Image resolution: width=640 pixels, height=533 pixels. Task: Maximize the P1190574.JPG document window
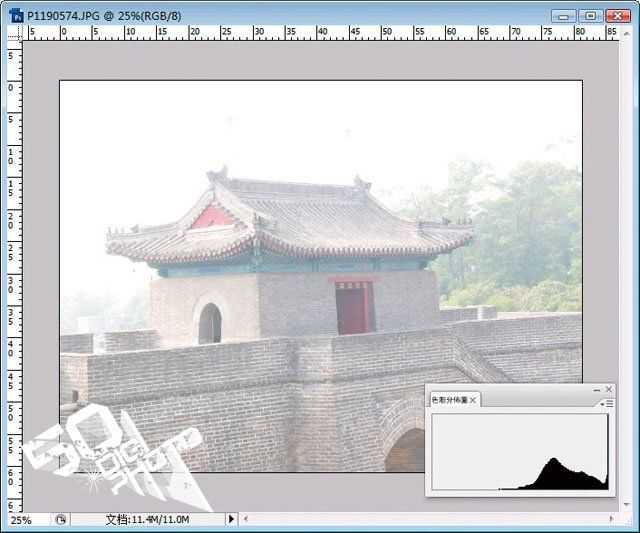pyautogui.click(x=590, y=16)
